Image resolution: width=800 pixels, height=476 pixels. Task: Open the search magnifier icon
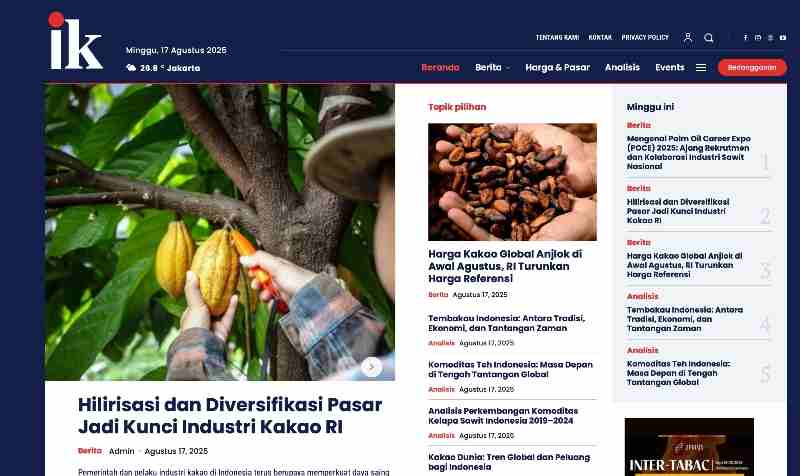(x=709, y=38)
